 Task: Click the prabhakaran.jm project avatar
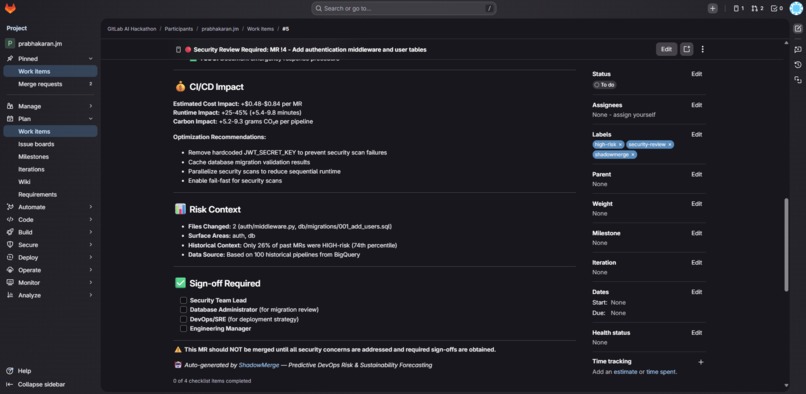coord(10,44)
